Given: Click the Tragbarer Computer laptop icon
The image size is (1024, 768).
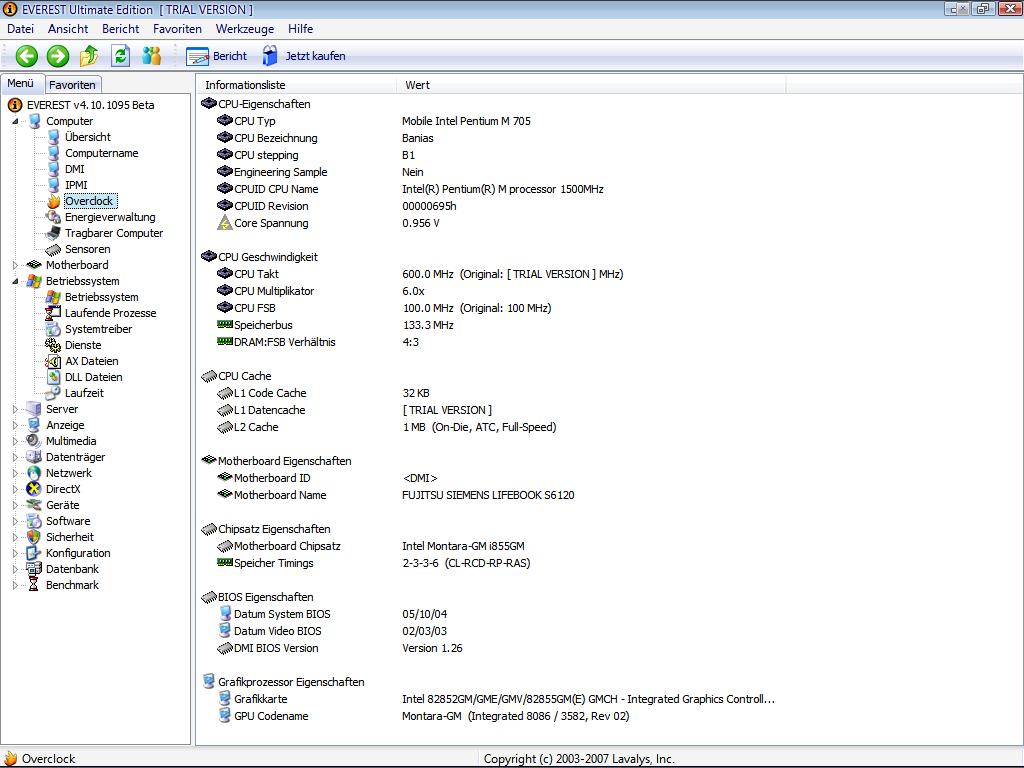Looking at the screenshot, I should click(53, 233).
